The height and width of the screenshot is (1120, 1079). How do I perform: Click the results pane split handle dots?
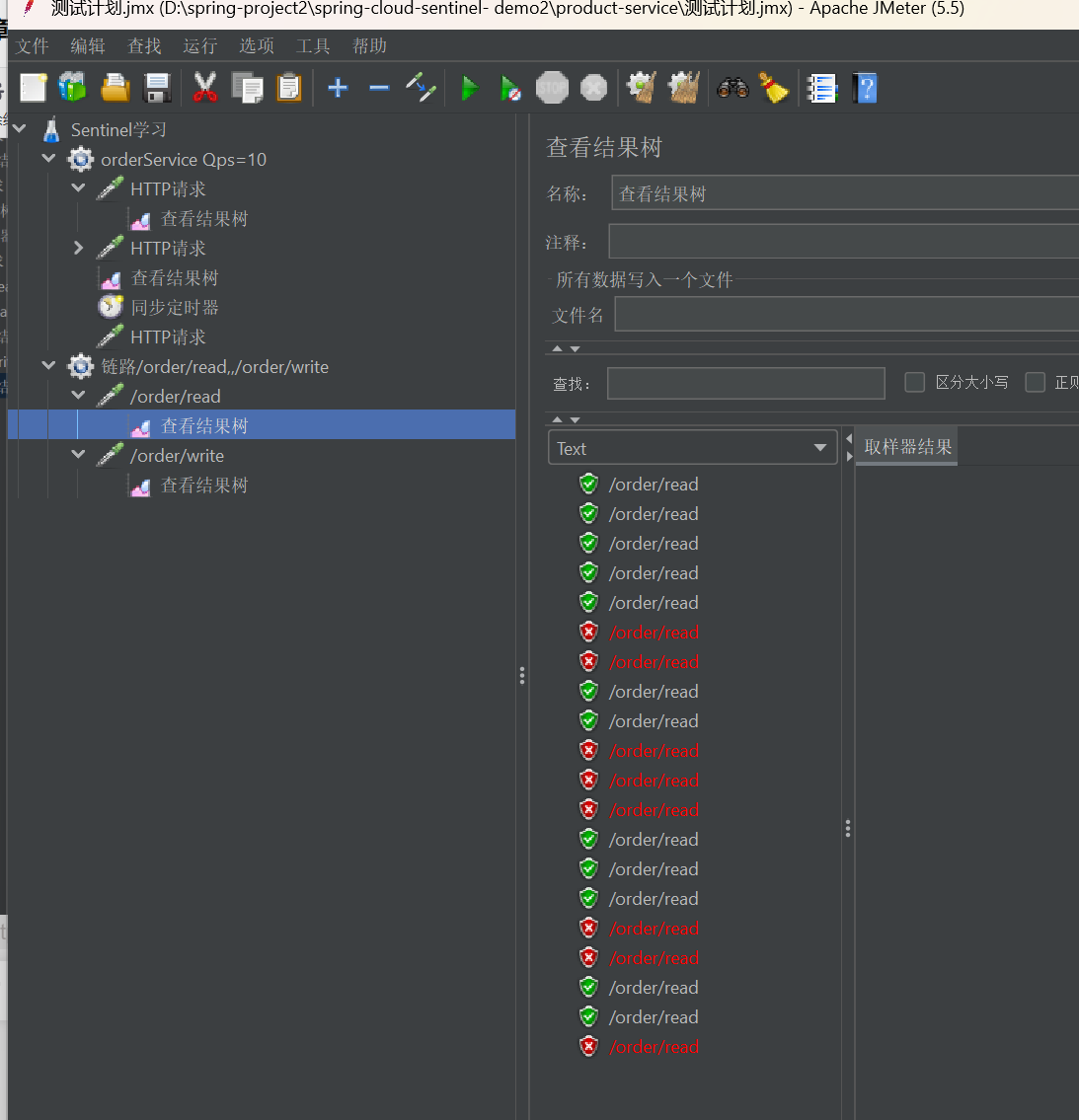click(848, 829)
